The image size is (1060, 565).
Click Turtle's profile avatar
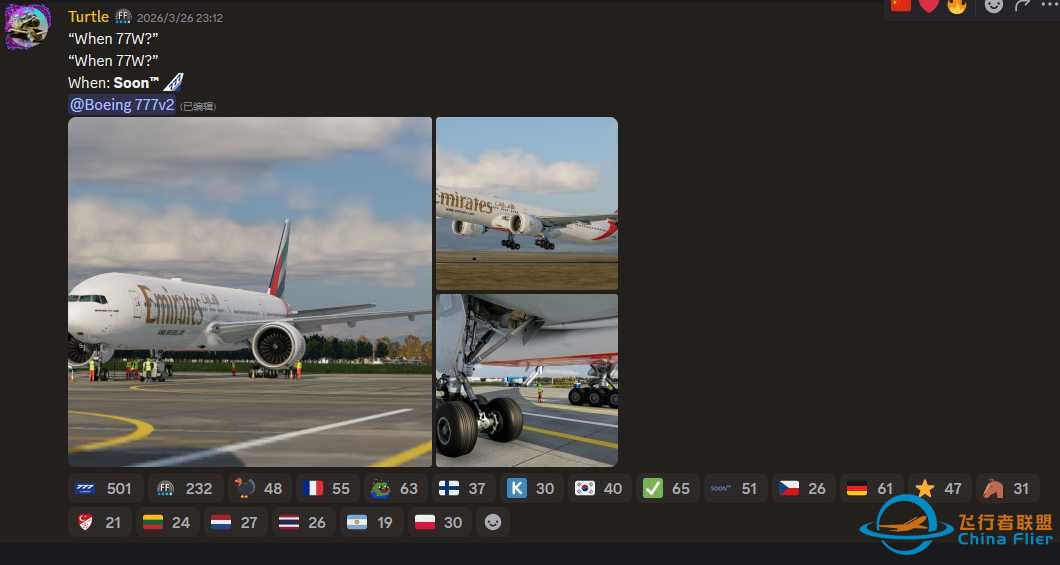click(x=27, y=26)
